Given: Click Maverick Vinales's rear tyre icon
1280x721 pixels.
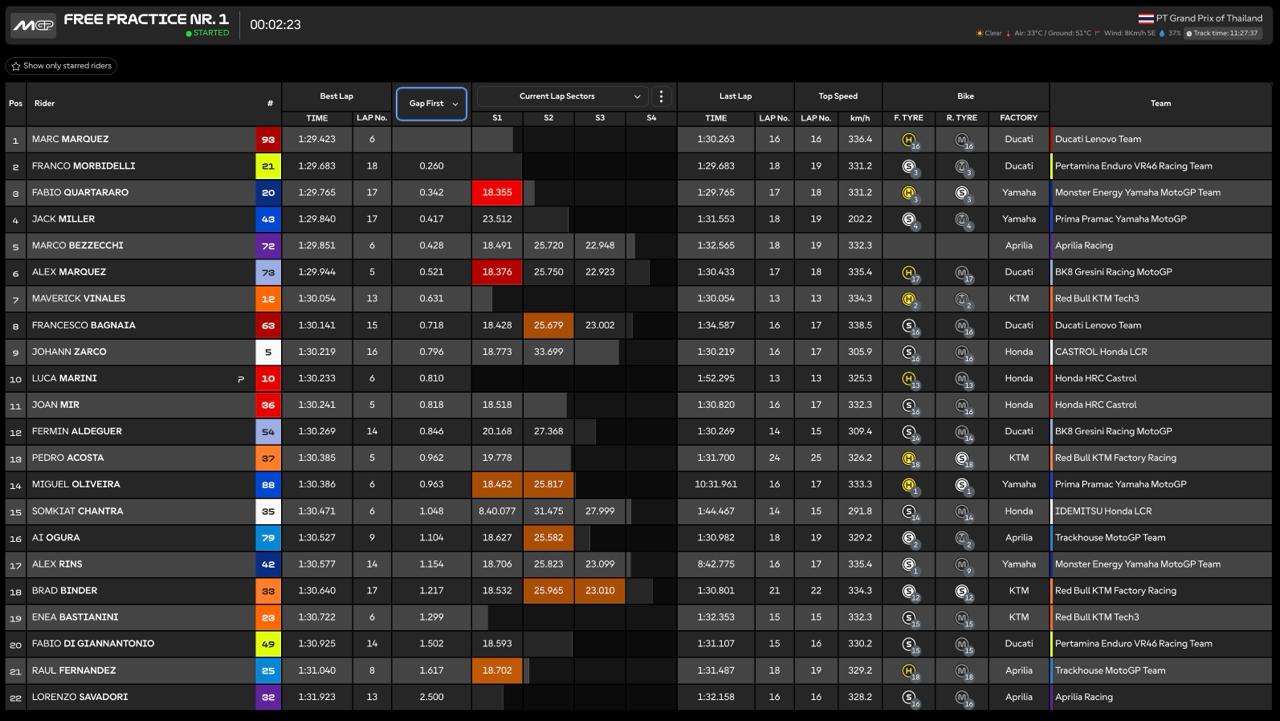Looking at the screenshot, I should [x=962, y=299].
